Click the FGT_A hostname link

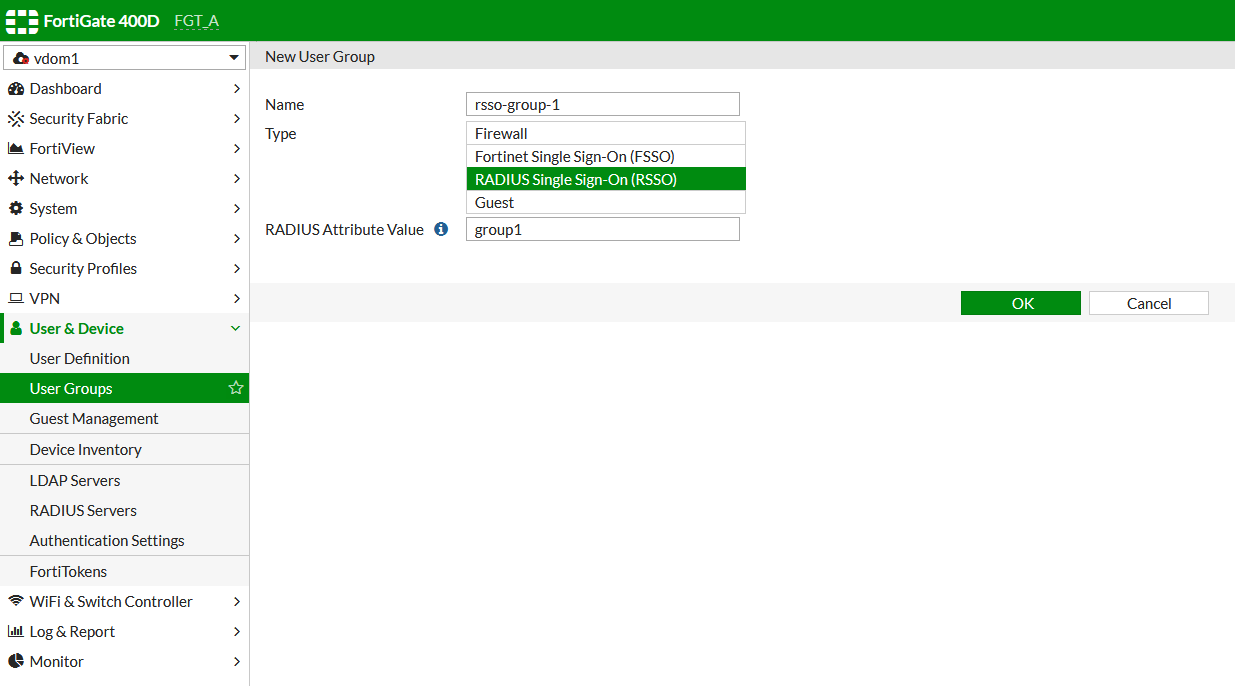[196, 21]
